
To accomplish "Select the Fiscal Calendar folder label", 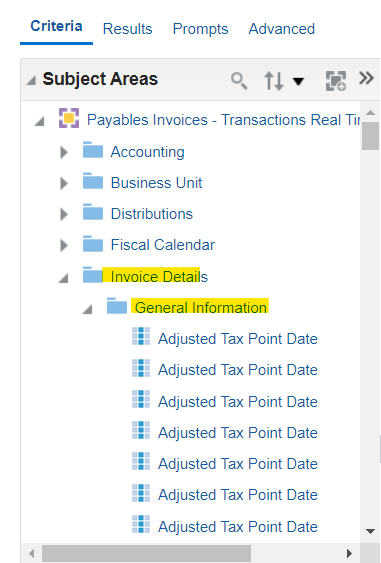I will coord(163,245).
